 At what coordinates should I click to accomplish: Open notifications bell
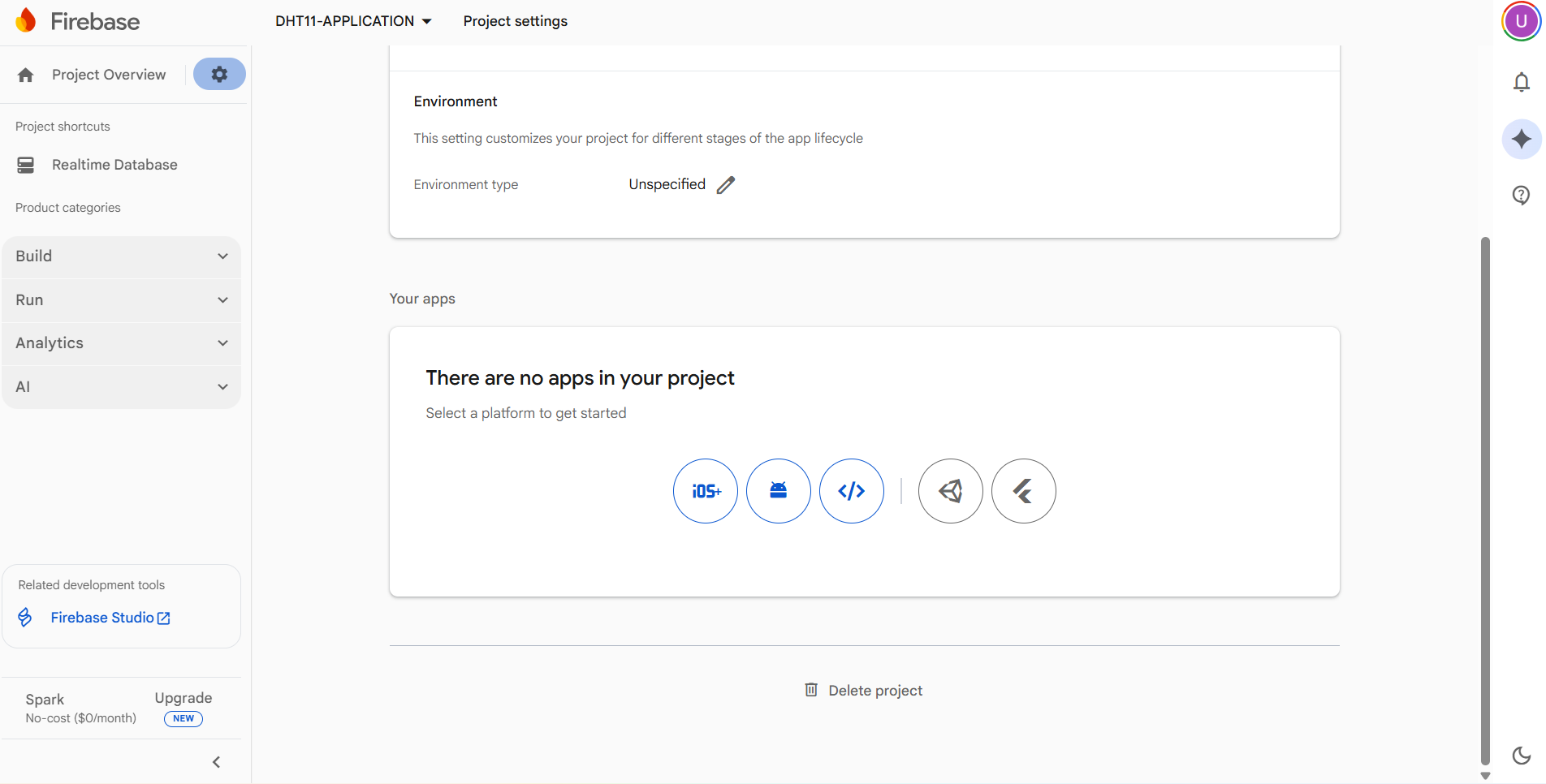(1521, 82)
